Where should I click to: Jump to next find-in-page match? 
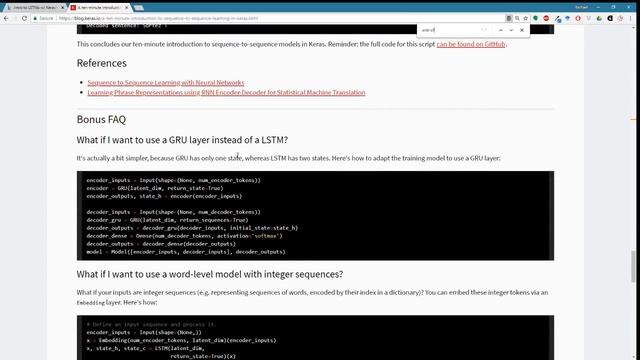[511, 30]
